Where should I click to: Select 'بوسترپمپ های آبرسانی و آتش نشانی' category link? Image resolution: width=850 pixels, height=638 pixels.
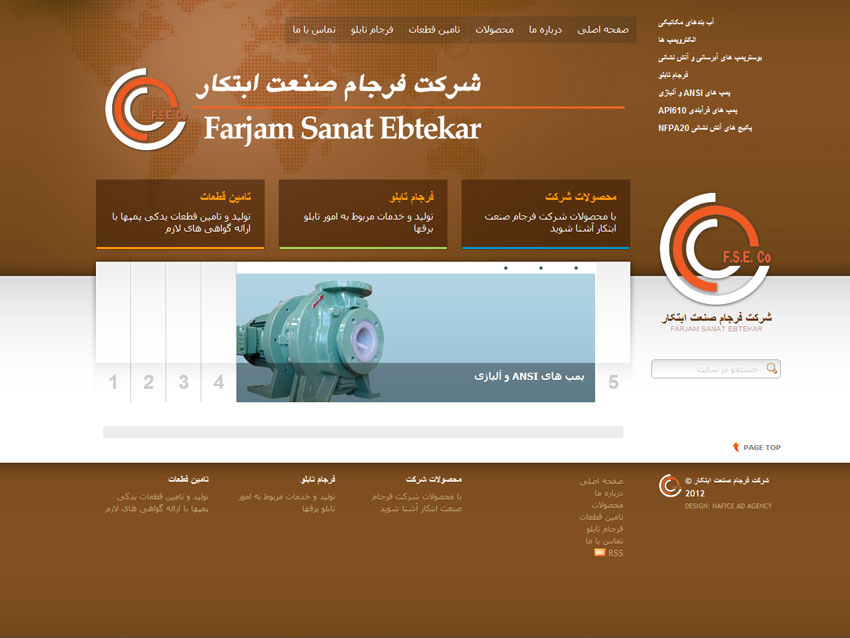[x=710, y=57]
